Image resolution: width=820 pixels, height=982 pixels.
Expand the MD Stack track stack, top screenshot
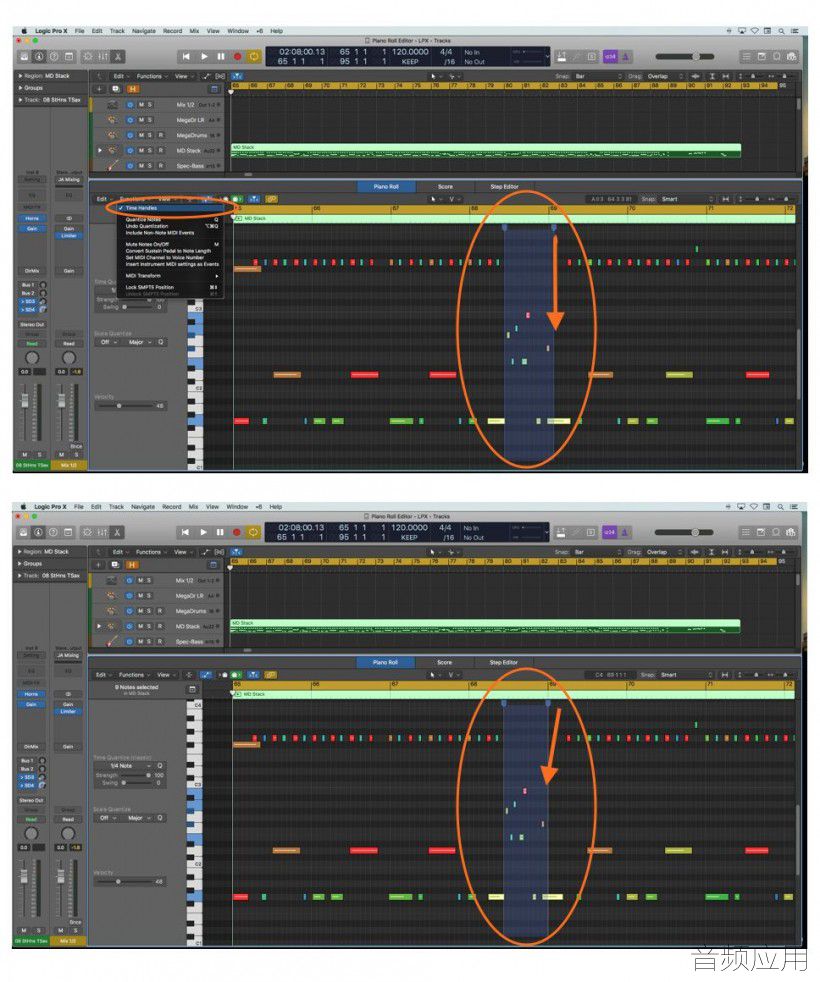(x=100, y=150)
